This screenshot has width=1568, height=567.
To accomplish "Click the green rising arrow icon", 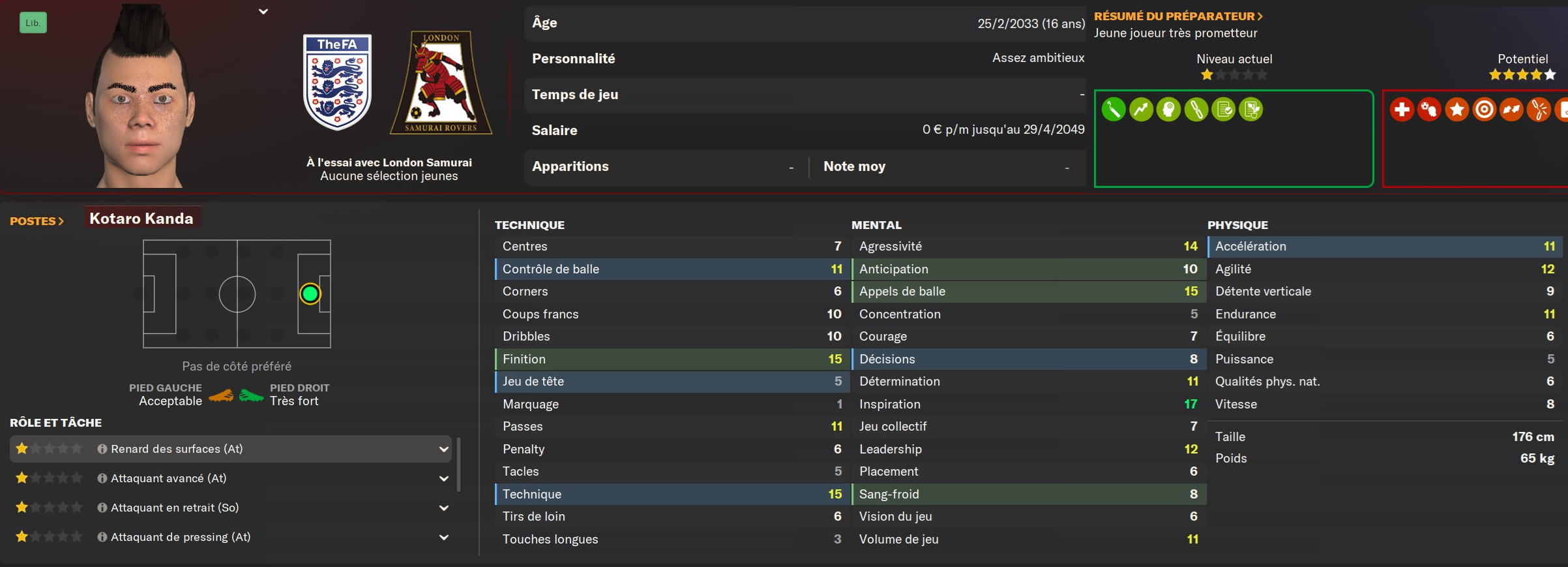I will point(1141,110).
